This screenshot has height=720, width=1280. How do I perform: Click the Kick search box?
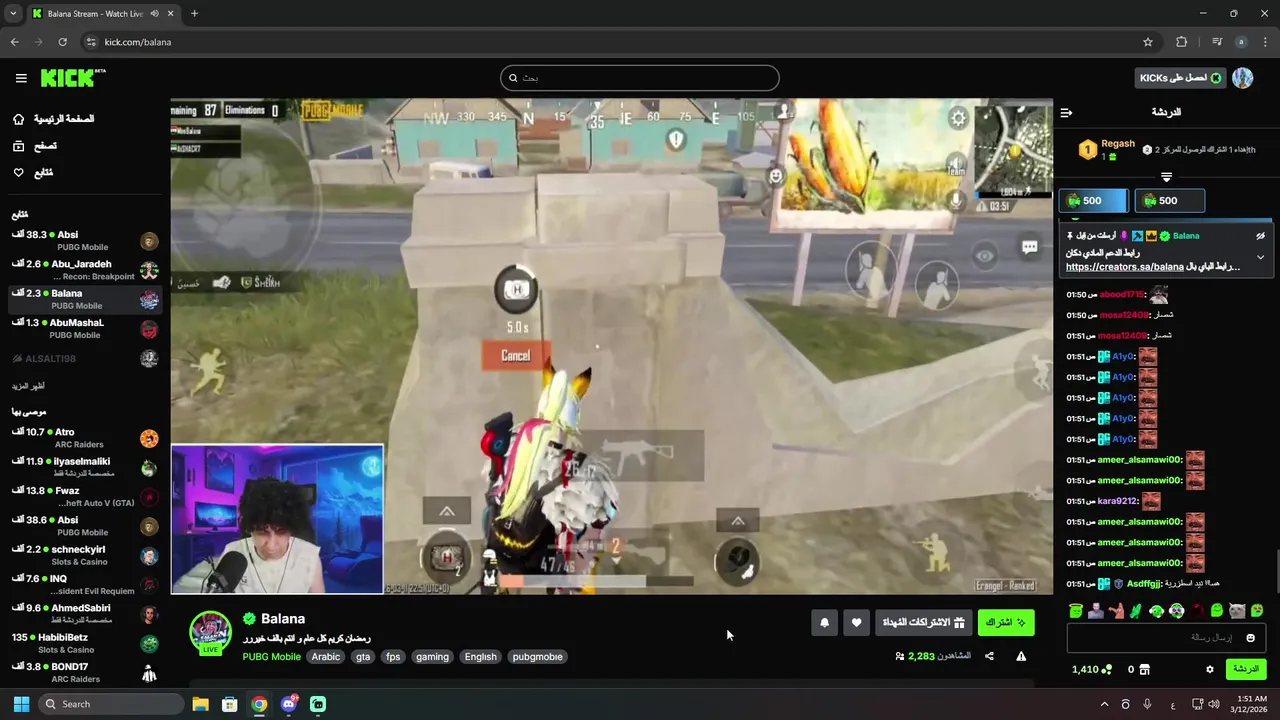640,78
